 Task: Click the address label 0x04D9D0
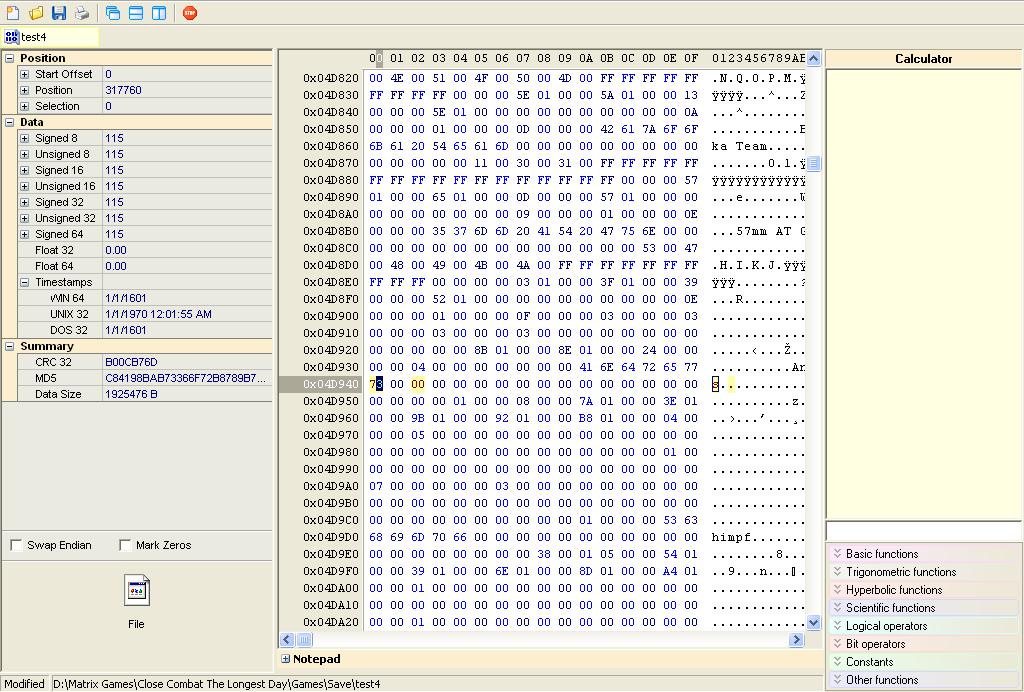pyautogui.click(x=331, y=537)
